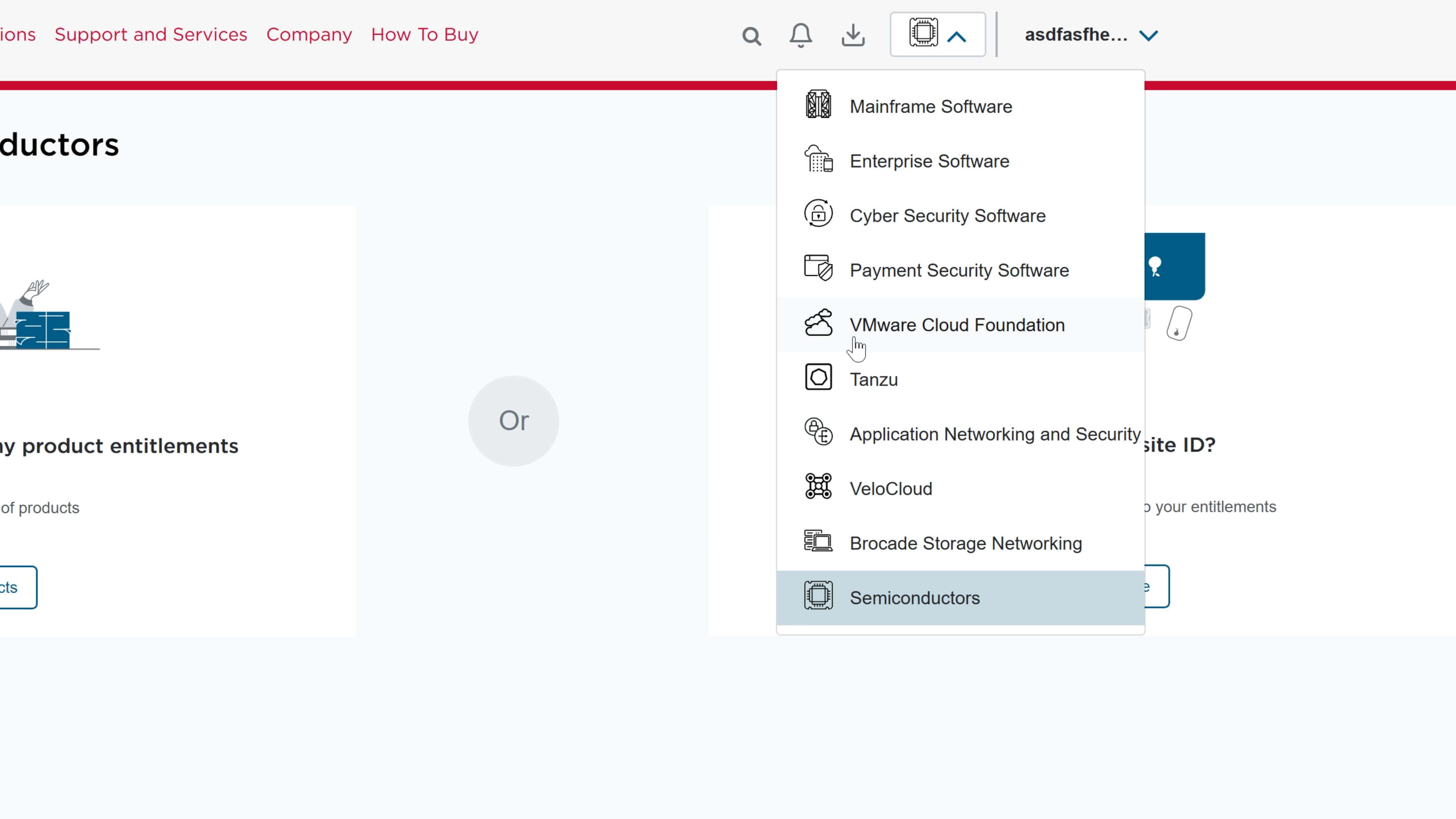Click the semiconductor chip icon in header
This screenshot has width=1456, height=819.
pyautogui.click(x=923, y=33)
